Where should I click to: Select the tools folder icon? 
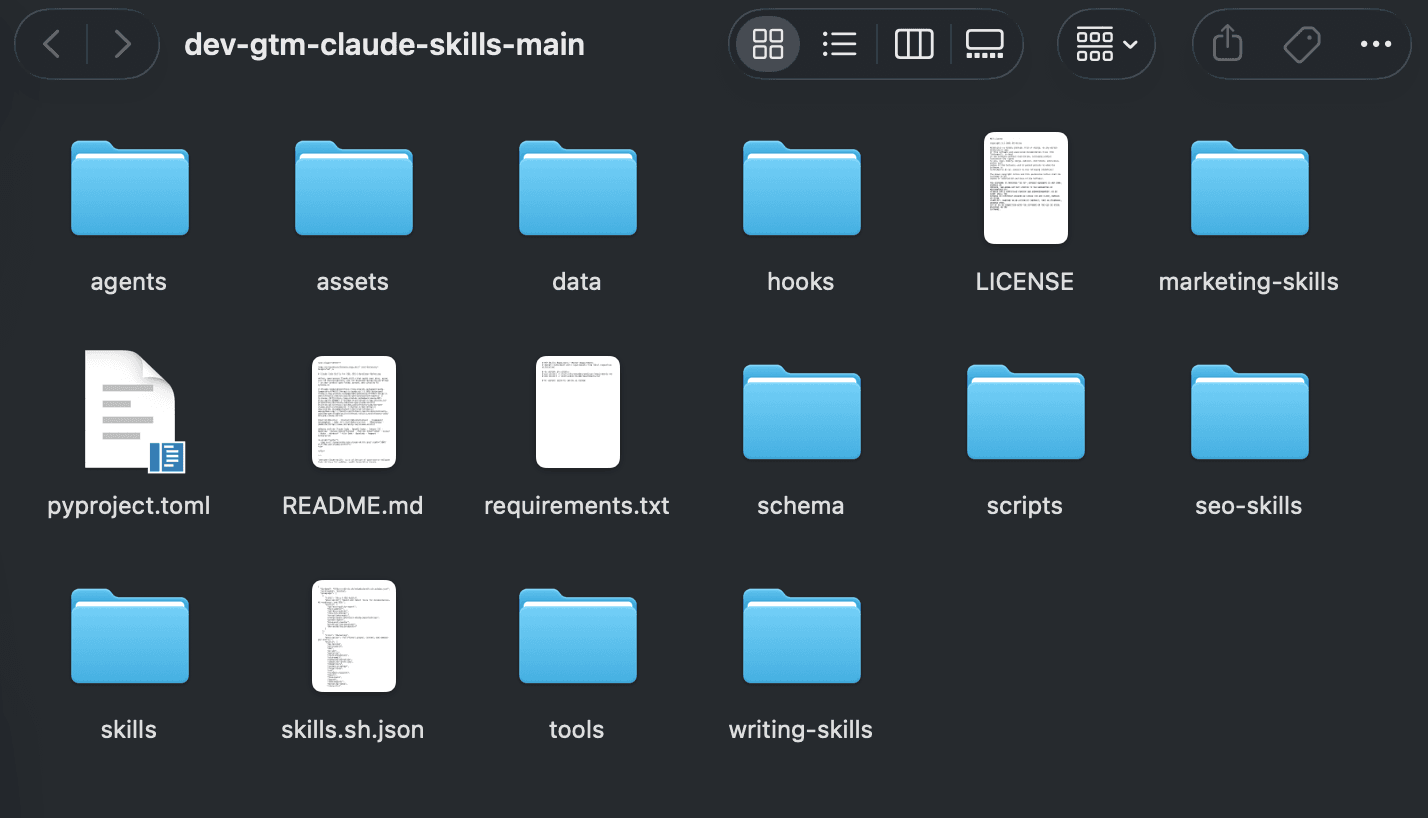(x=578, y=636)
